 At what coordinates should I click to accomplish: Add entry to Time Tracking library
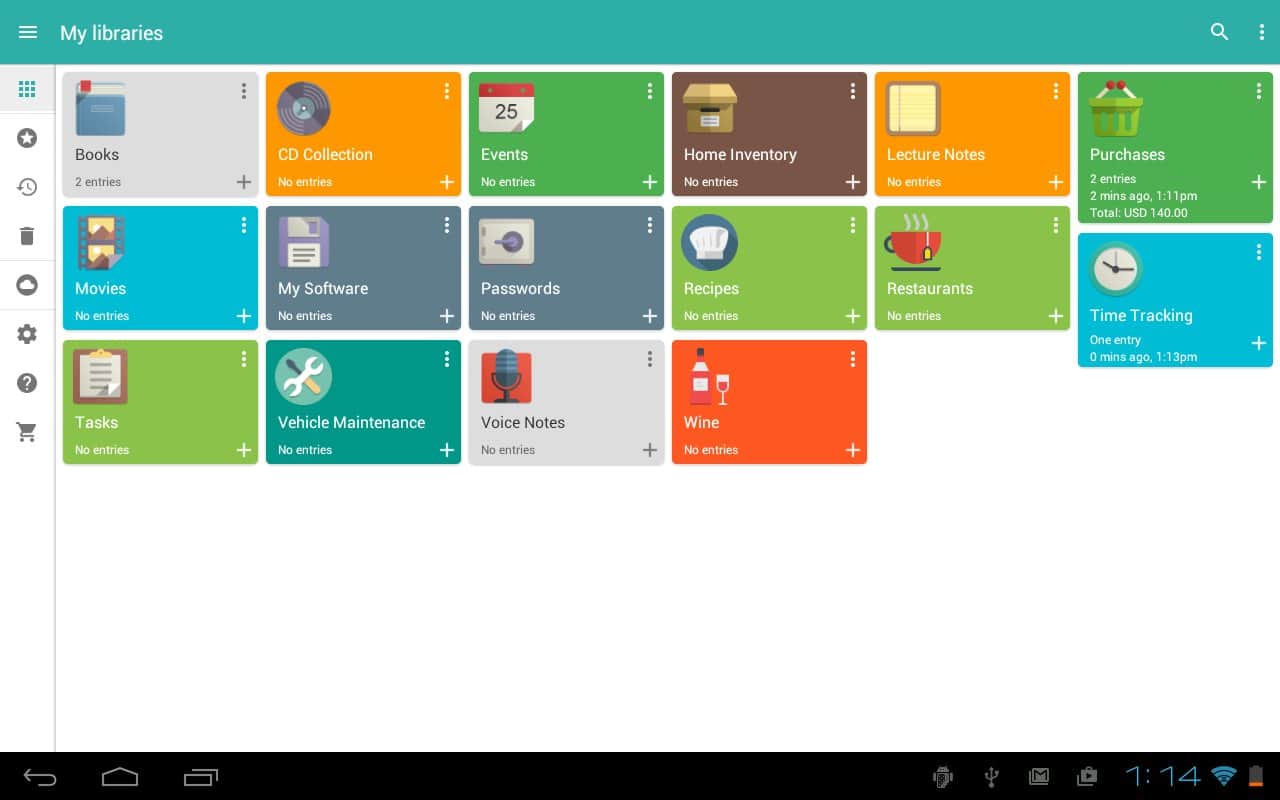(x=1259, y=343)
